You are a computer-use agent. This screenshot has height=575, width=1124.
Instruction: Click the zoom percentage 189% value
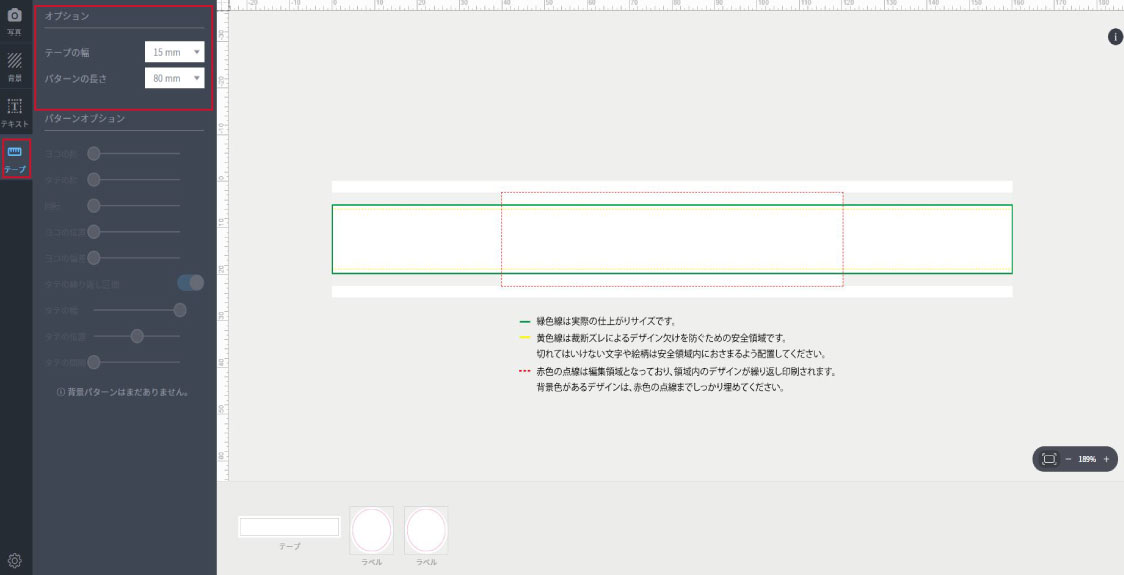[1087, 459]
